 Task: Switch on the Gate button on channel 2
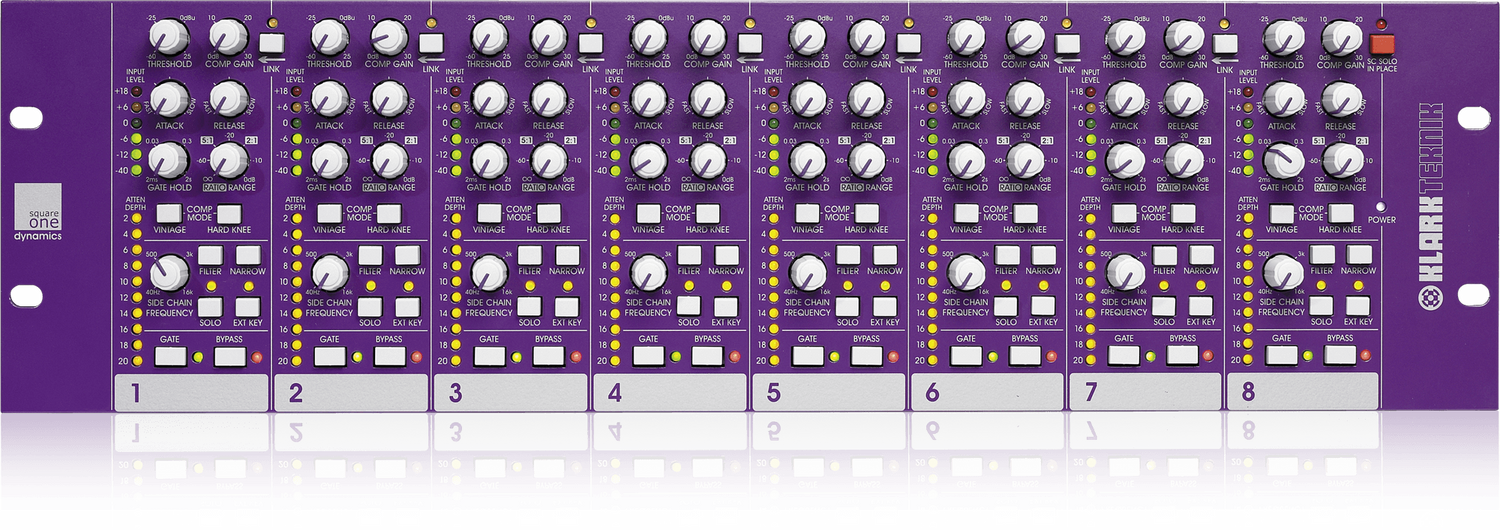330,355
